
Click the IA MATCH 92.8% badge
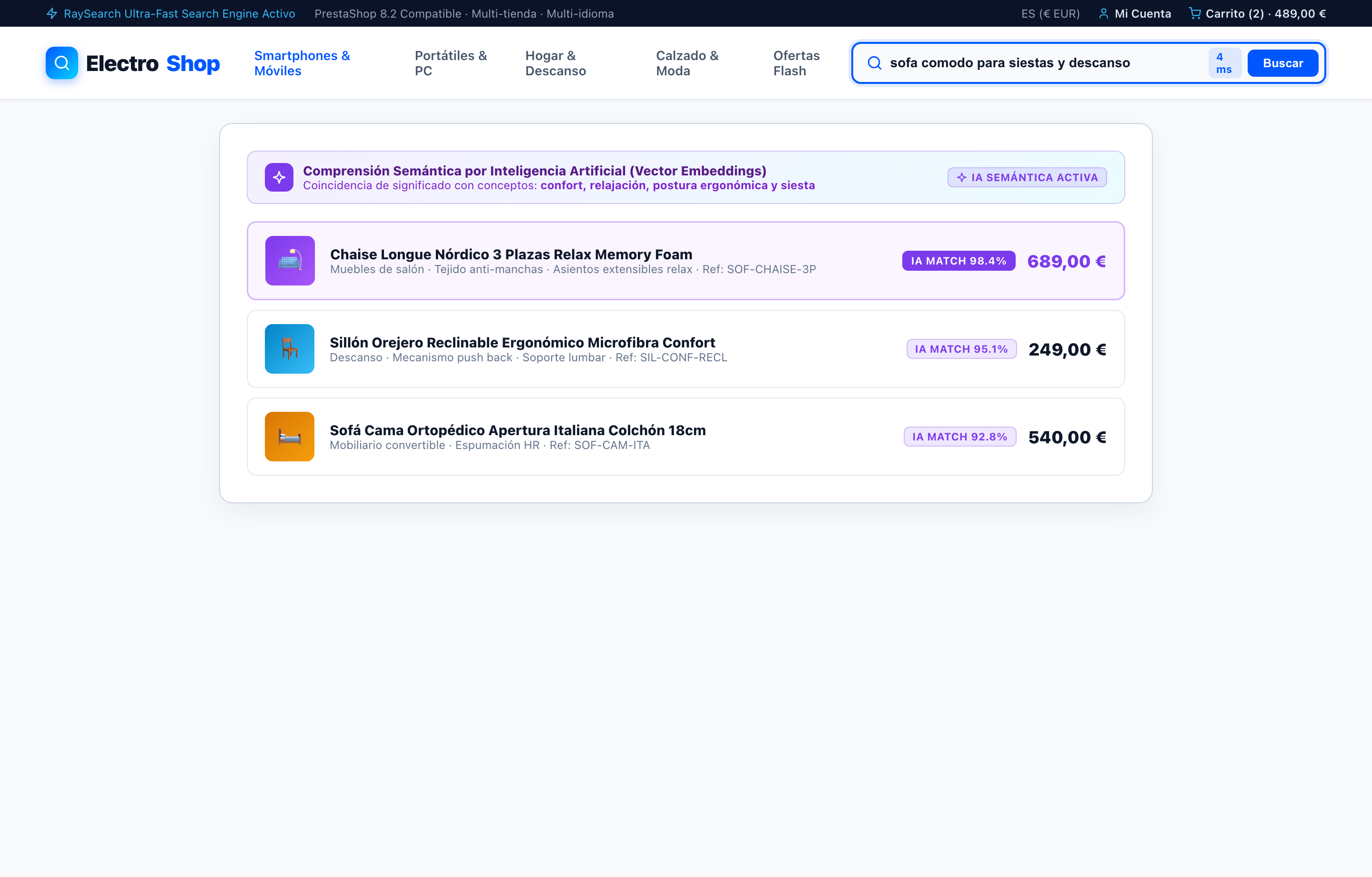point(959,437)
